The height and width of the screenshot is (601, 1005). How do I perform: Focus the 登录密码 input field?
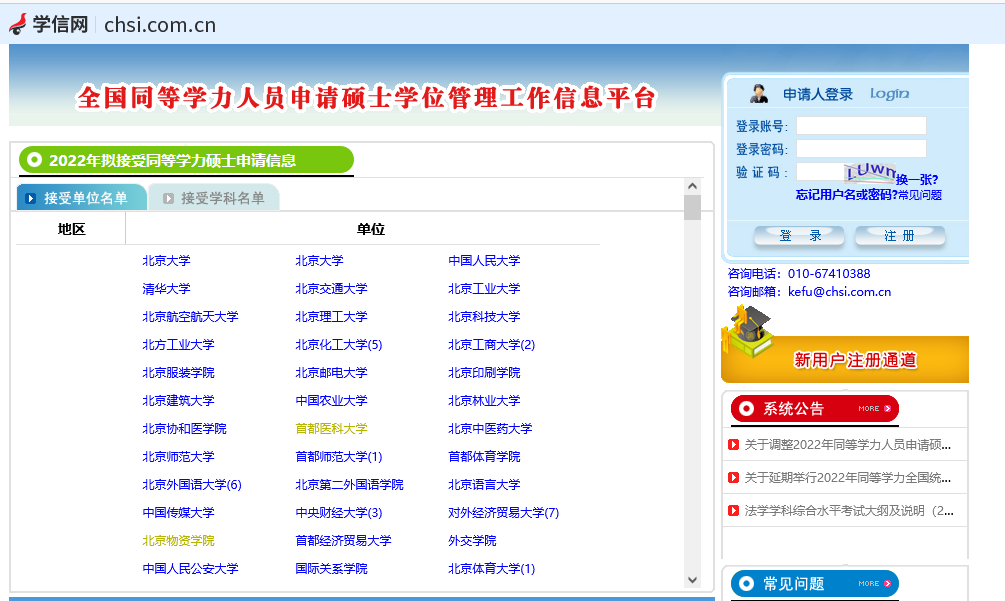point(860,149)
